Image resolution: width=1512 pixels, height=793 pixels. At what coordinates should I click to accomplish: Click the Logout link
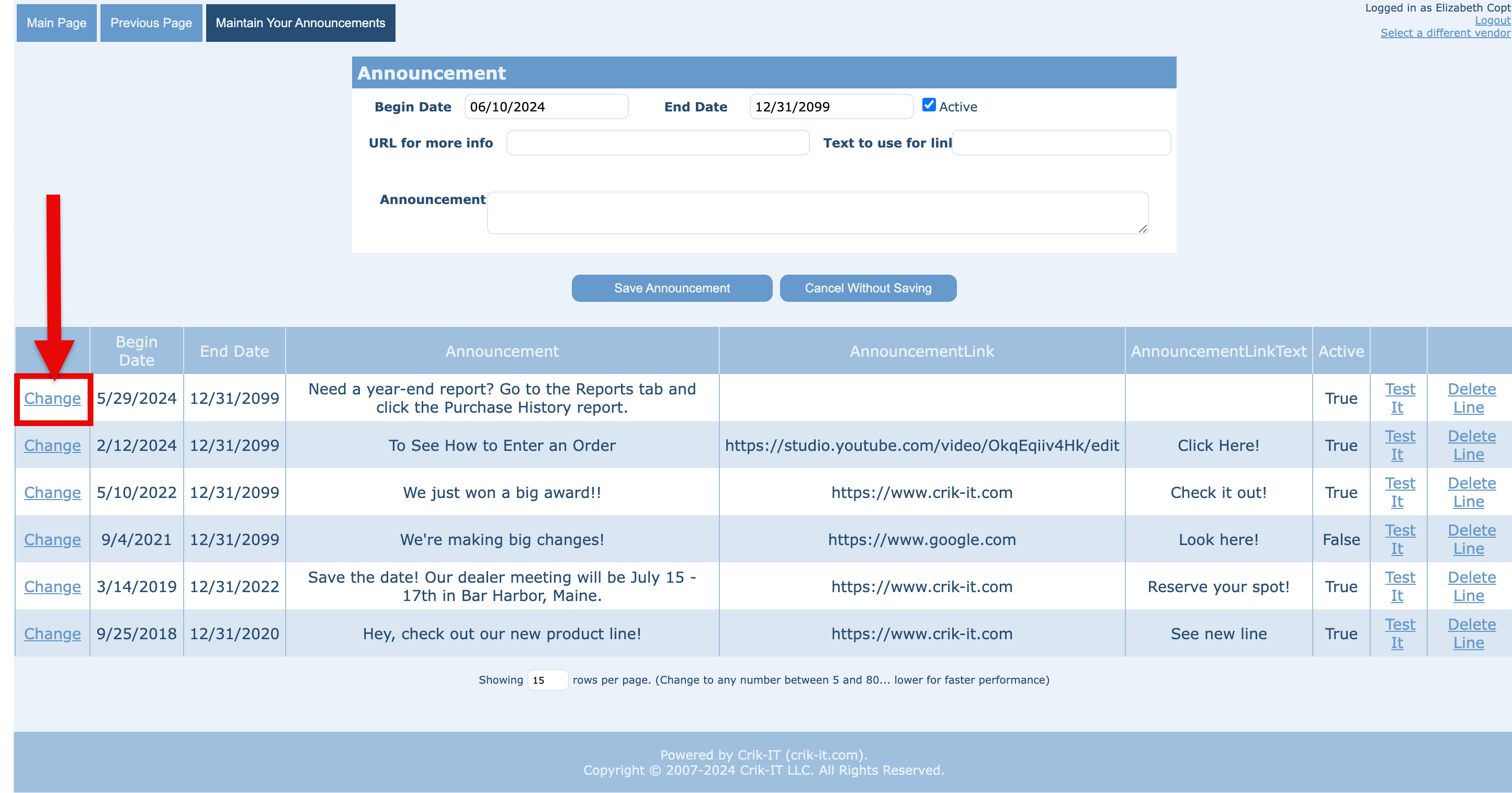1492,20
